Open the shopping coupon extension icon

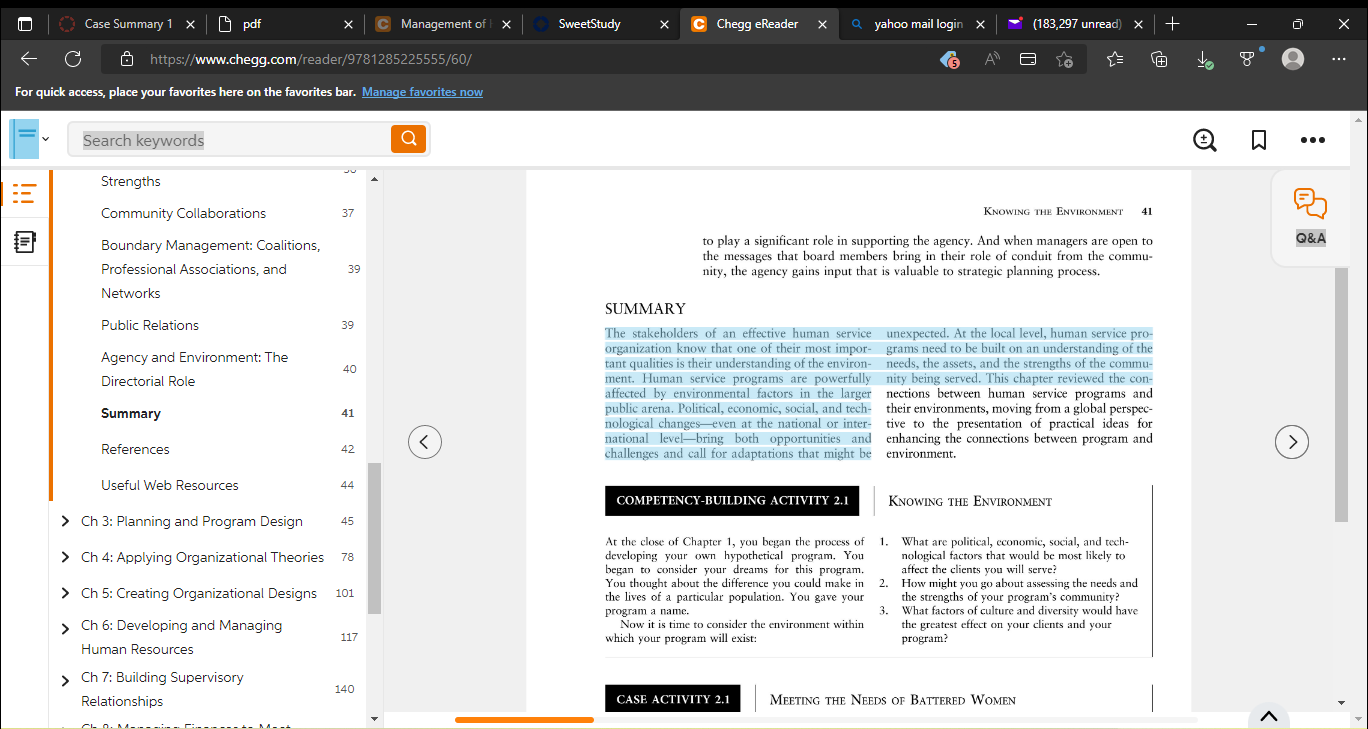(x=950, y=59)
